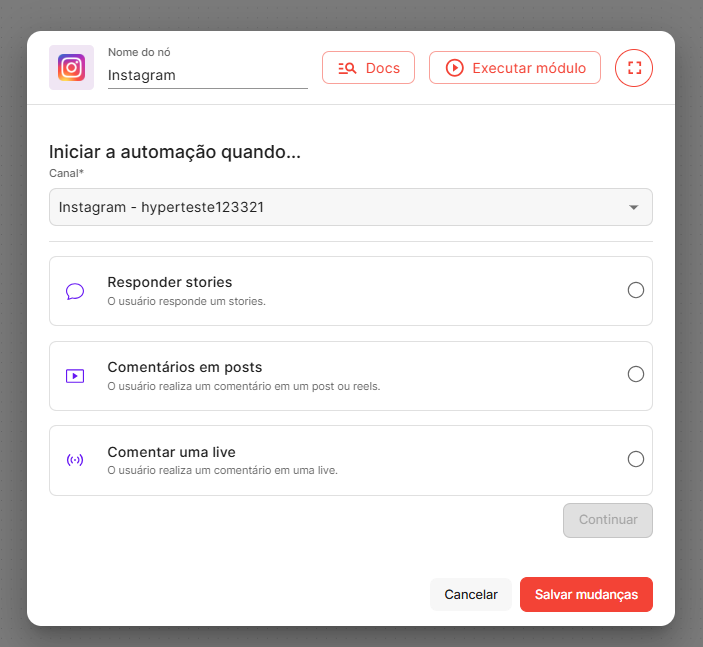Viewport: 703px width, 647px height.
Task: Select the Responder stories radio button
Action: click(635, 290)
